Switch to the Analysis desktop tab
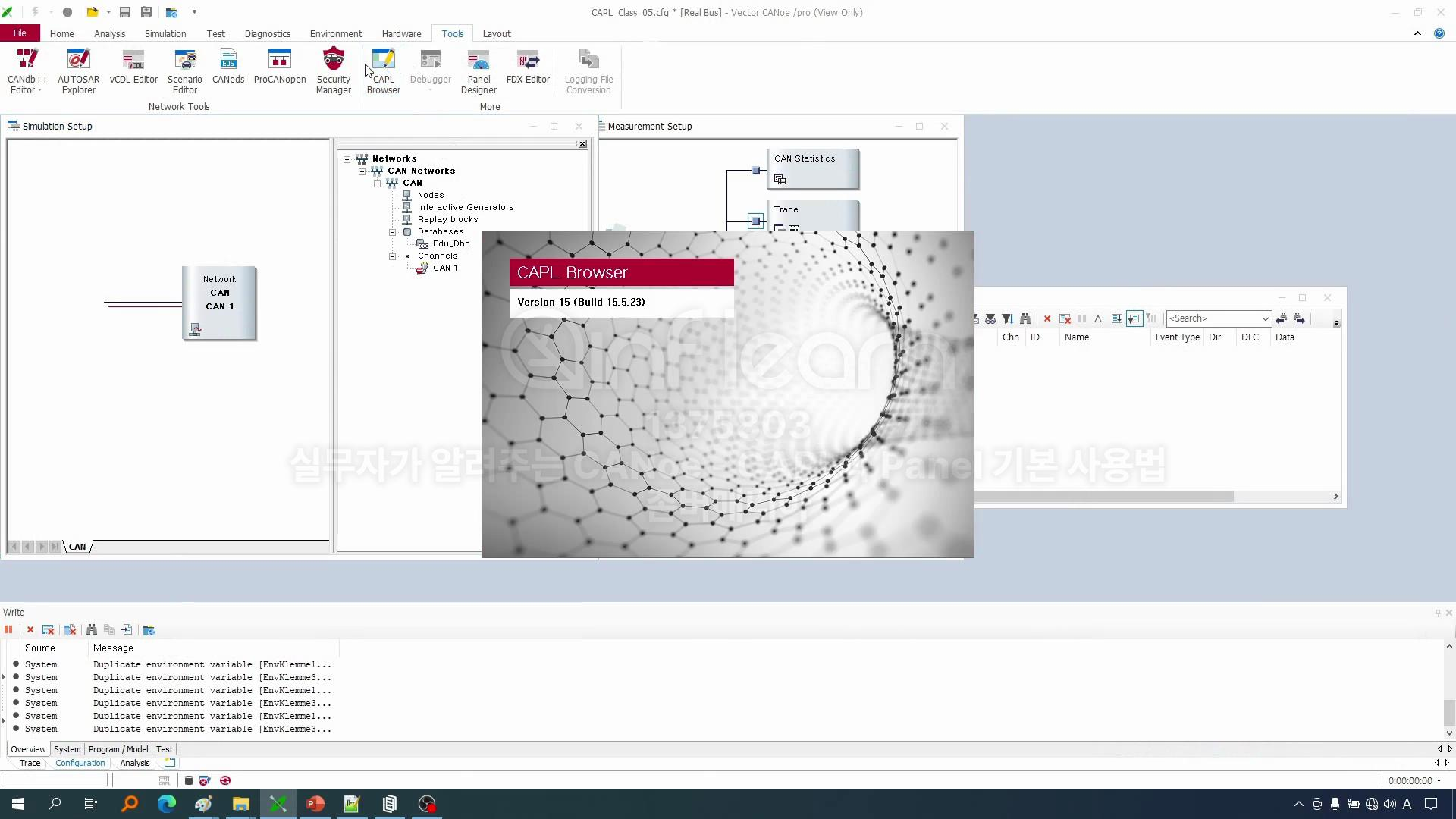 click(135, 763)
